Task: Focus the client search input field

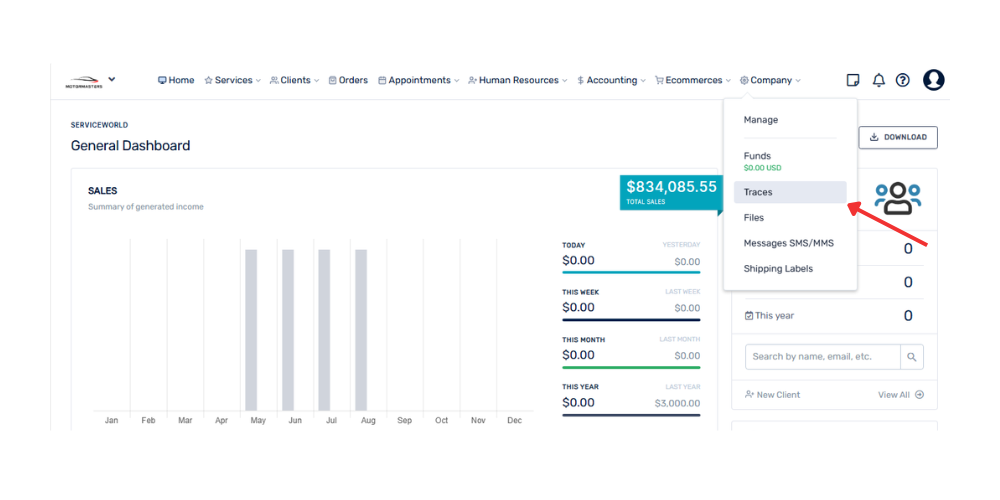Action: coord(821,356)
